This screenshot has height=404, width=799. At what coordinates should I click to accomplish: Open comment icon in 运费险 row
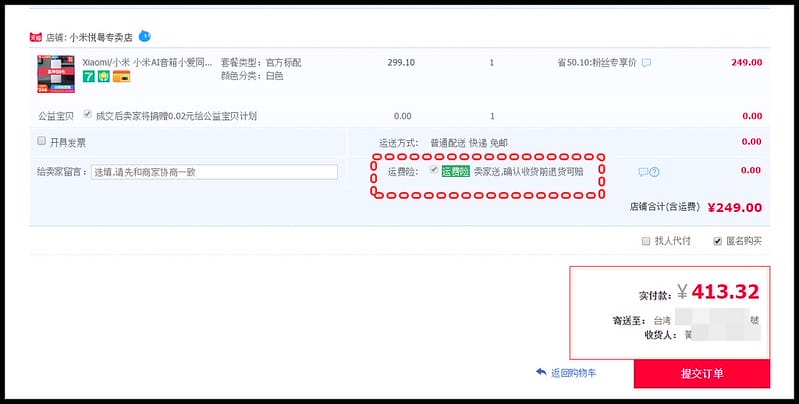pyautogui.click(x=643, y=172)
